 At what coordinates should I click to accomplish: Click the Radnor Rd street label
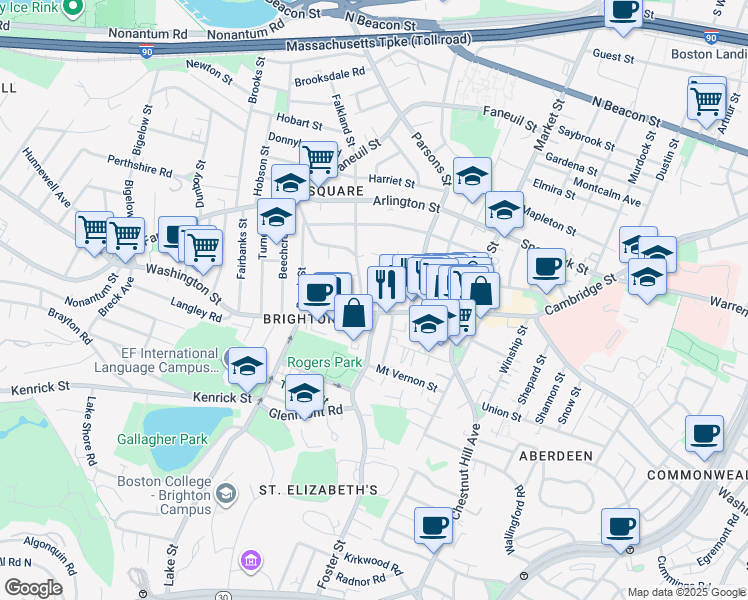click(361, 580)
